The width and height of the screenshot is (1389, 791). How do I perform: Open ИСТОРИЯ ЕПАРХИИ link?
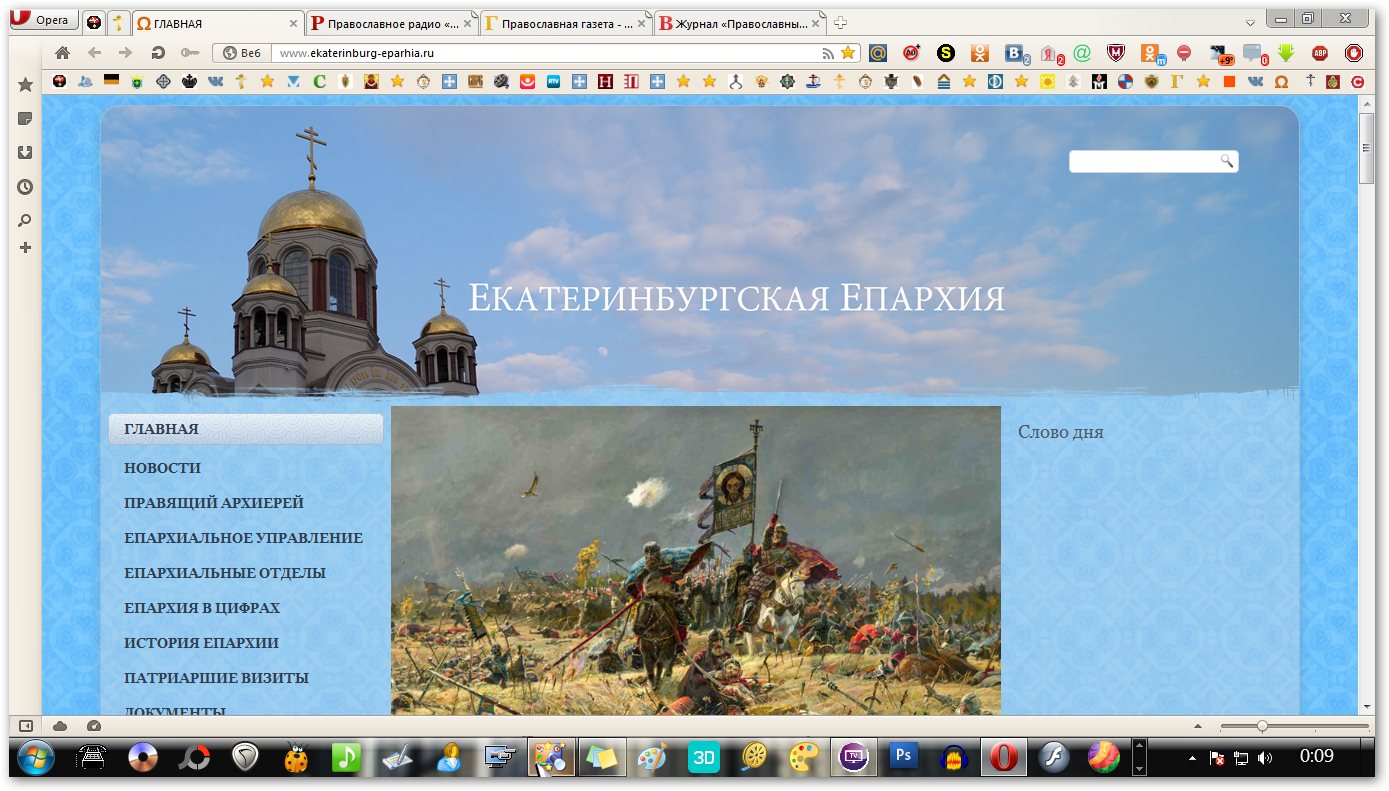tap(201, 643)
